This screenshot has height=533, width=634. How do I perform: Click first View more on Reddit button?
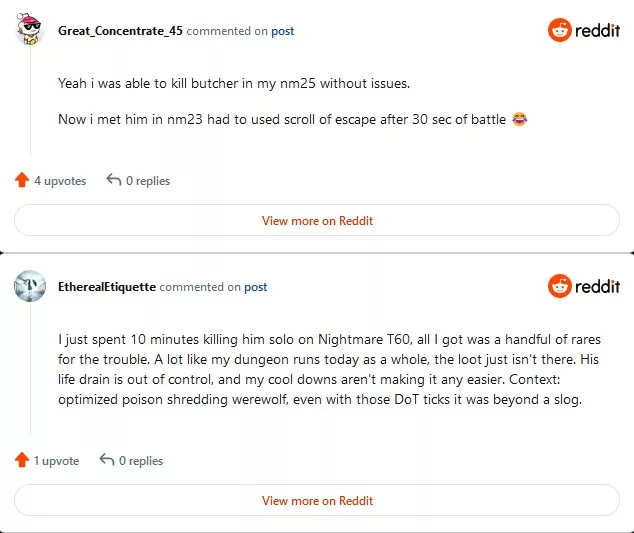(317, 220)
